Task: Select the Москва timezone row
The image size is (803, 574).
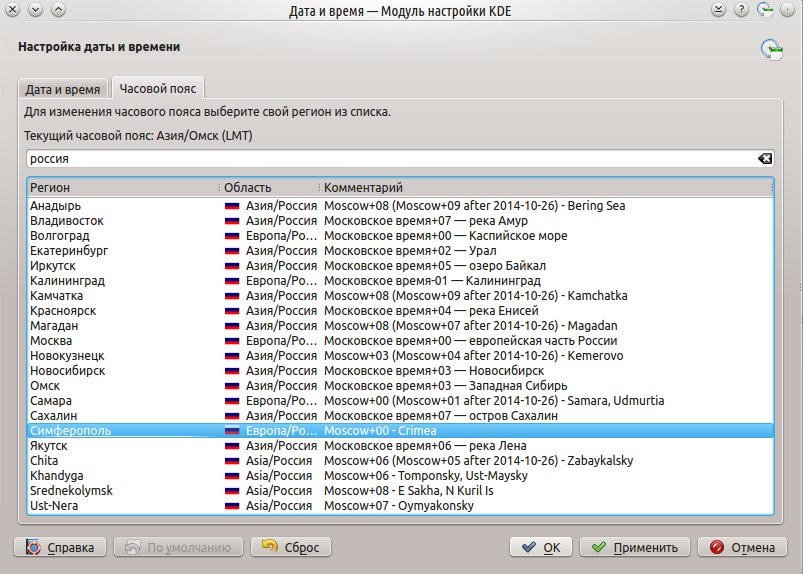Action: point(400,341)
